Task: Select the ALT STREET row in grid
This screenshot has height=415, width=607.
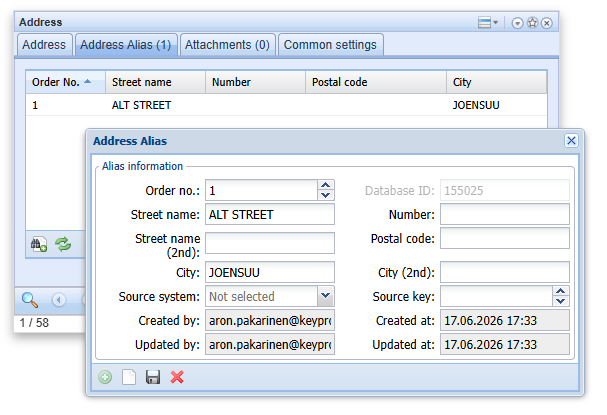Action: coord(286,105)
